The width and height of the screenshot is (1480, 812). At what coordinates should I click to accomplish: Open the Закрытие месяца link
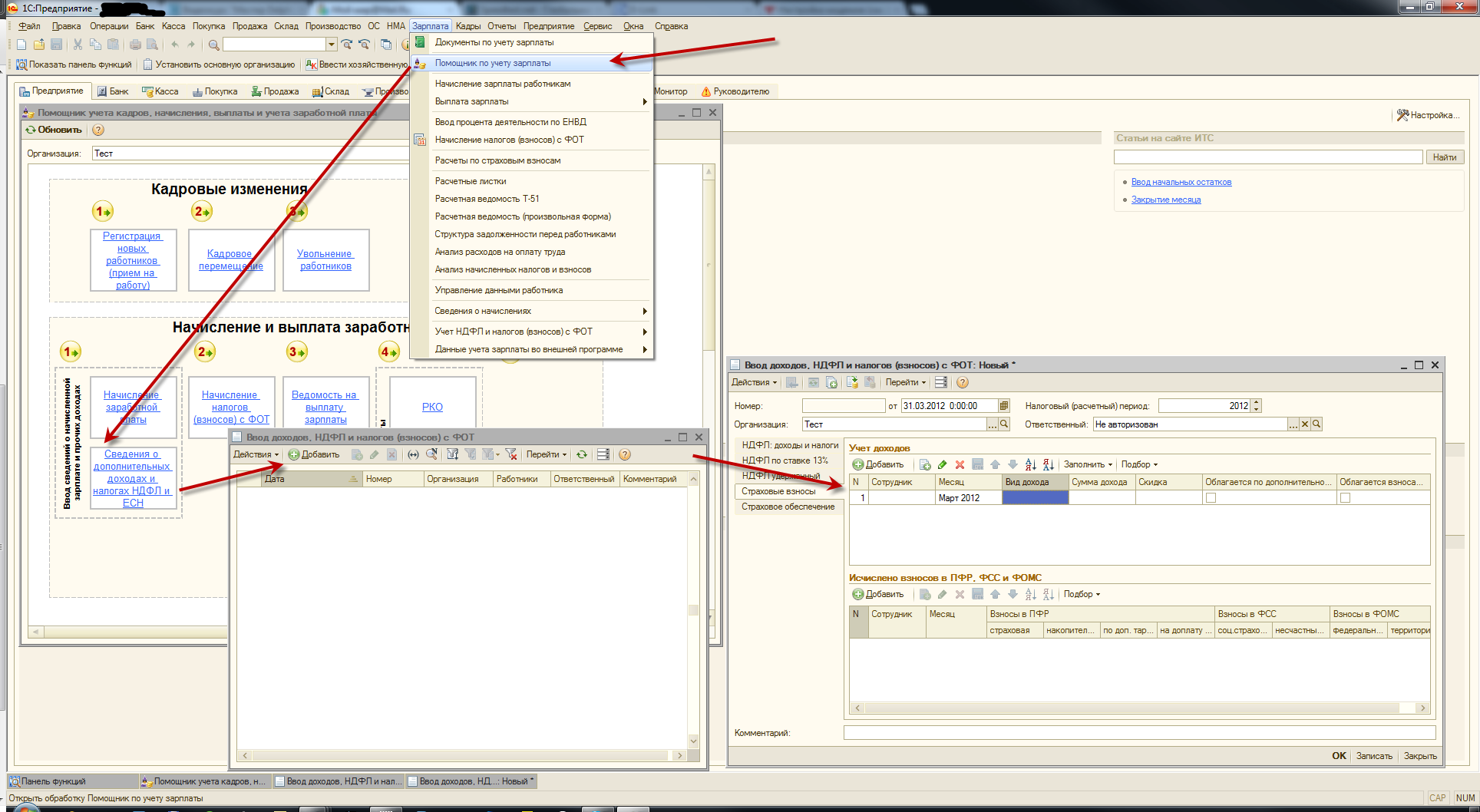tap(1165, 200)
